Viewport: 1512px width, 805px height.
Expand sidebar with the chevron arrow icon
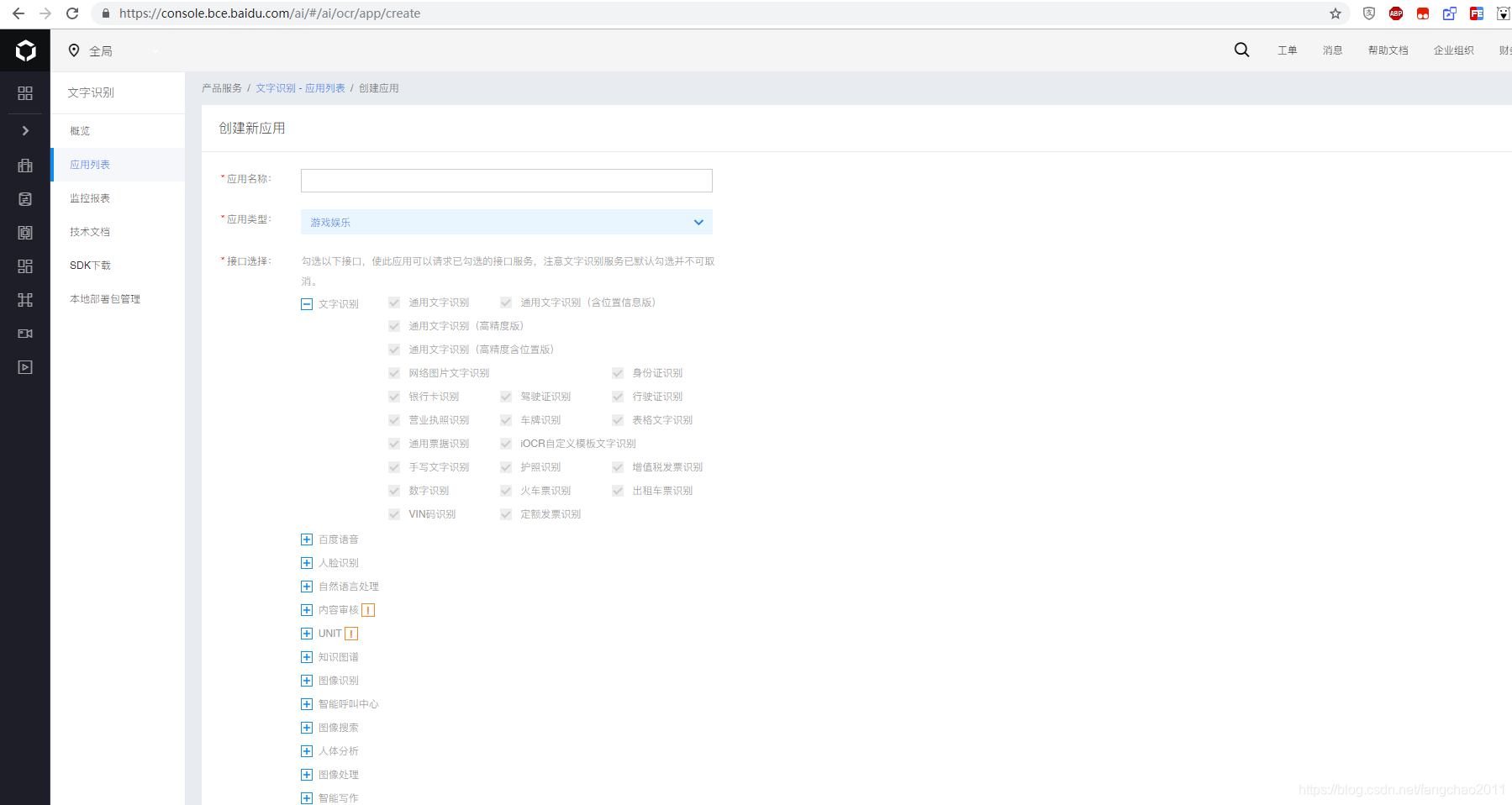[x=25, y=130]
